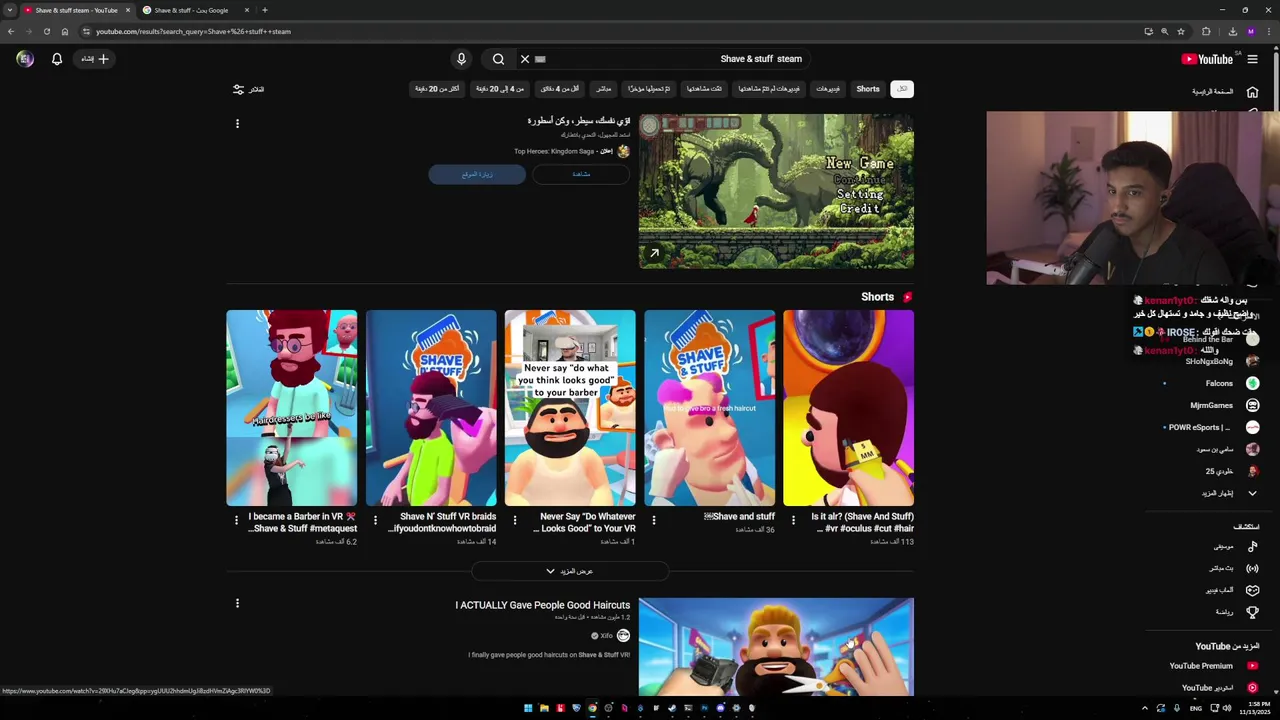Open the POWR eSports subscription channel
The height and width of the screenshot is (720, 1280).
click(x=1210, y=427)
